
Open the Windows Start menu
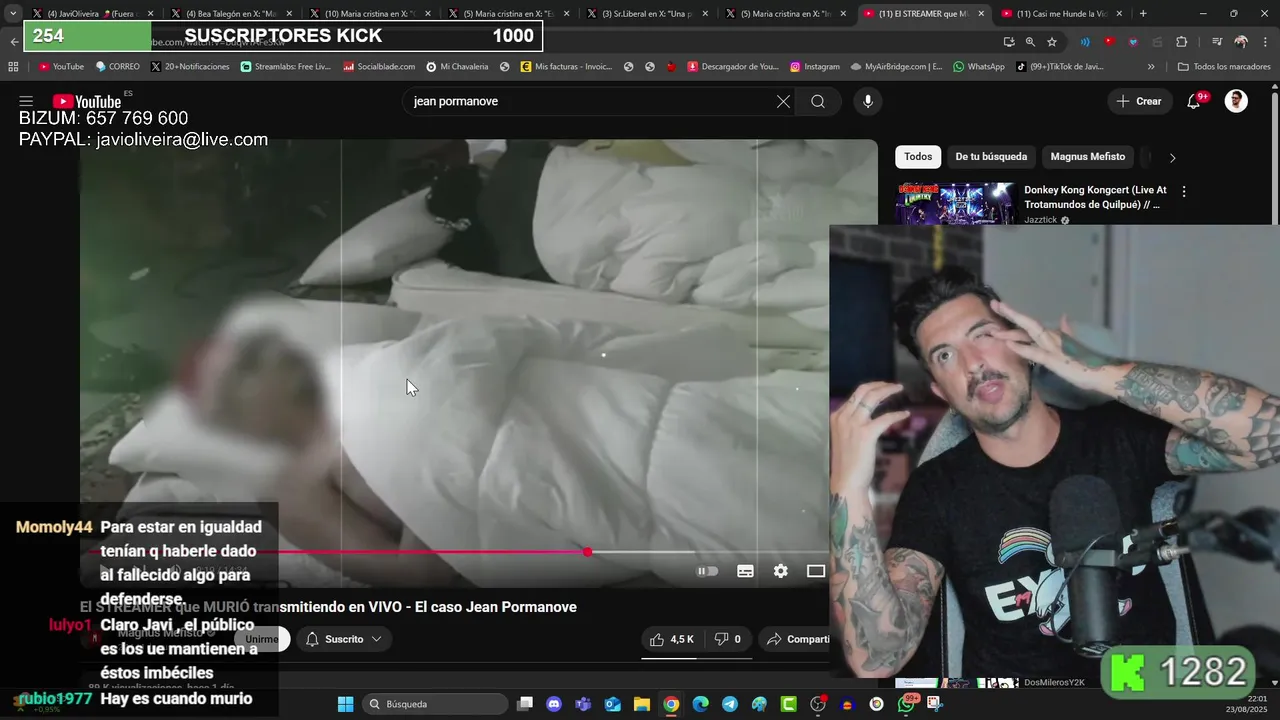click(x=345, y=704)
